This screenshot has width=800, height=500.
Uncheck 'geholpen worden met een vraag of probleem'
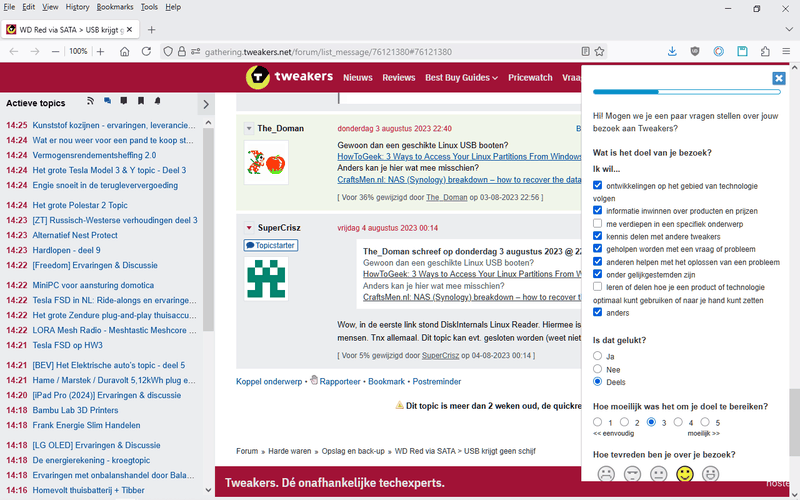point(597,248)
